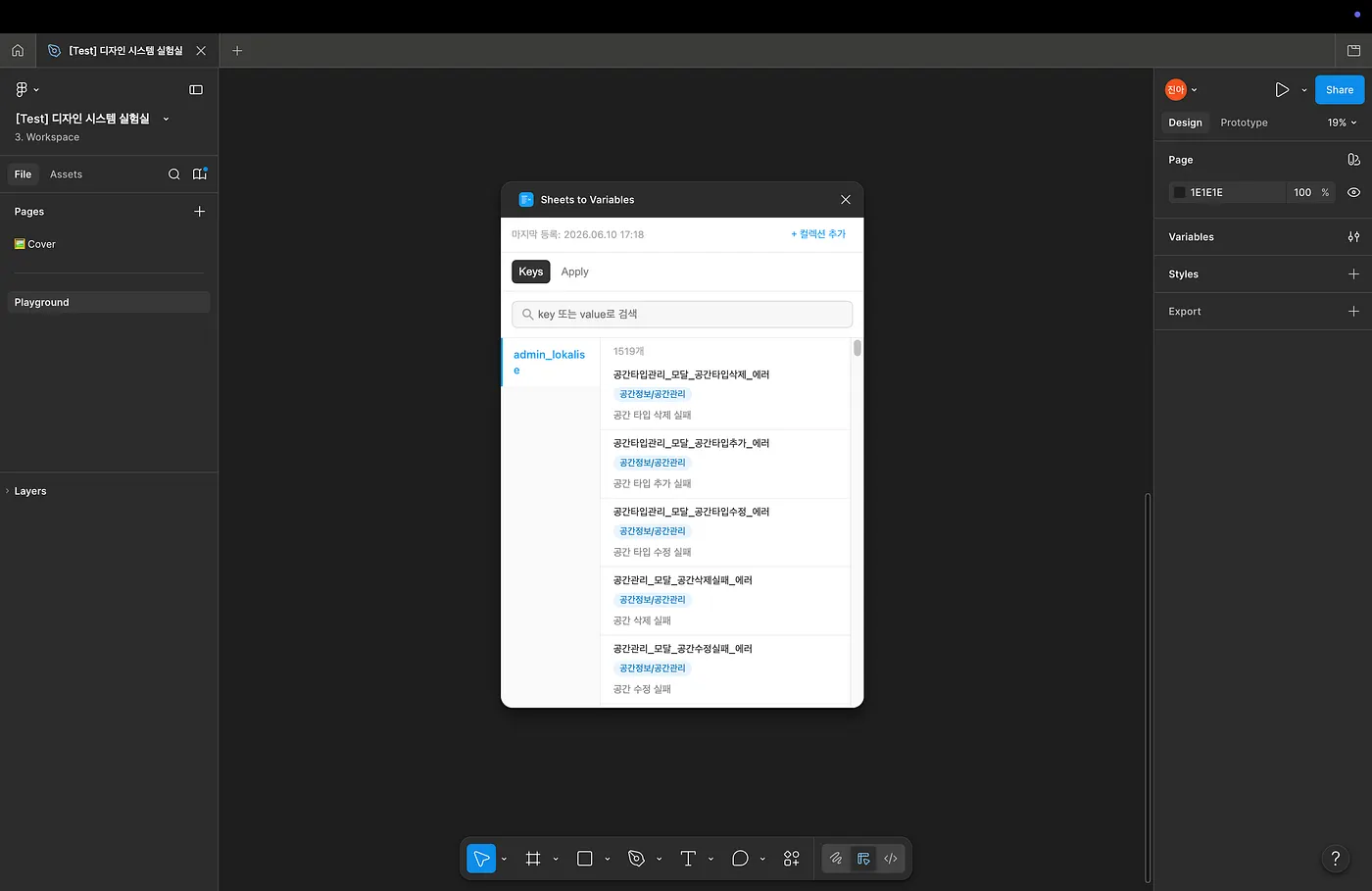Click the page background color swatch
The image size is (1372, 891).
coord(1180,193)
